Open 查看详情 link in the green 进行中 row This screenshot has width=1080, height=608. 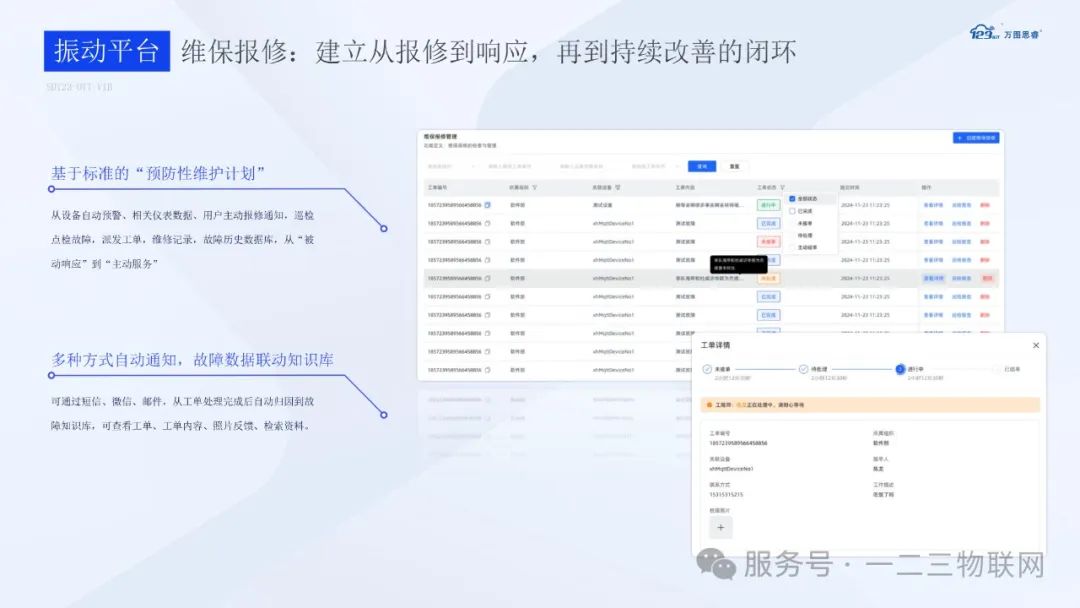coord(933,205)
